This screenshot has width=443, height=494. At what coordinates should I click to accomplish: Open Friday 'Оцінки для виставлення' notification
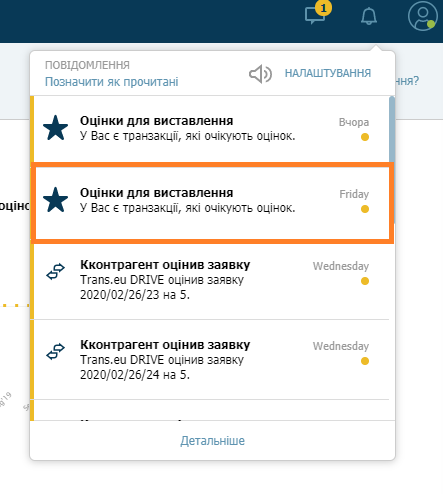pos(213,203)
